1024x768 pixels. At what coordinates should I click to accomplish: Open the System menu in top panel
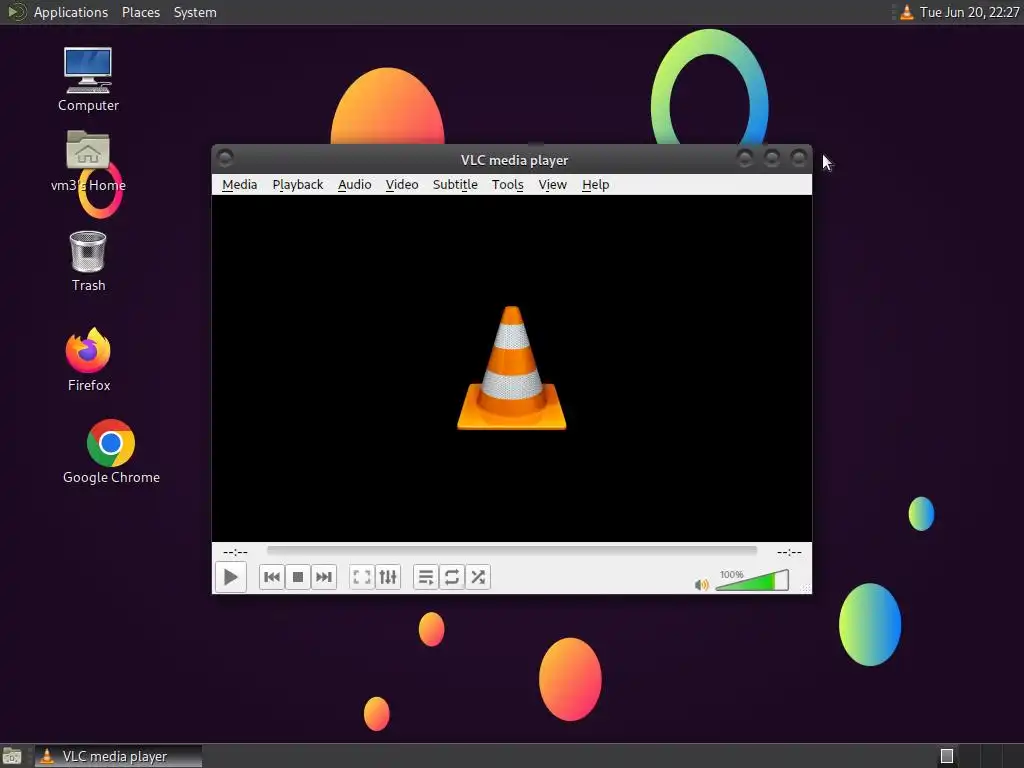(x=195, y=12)
